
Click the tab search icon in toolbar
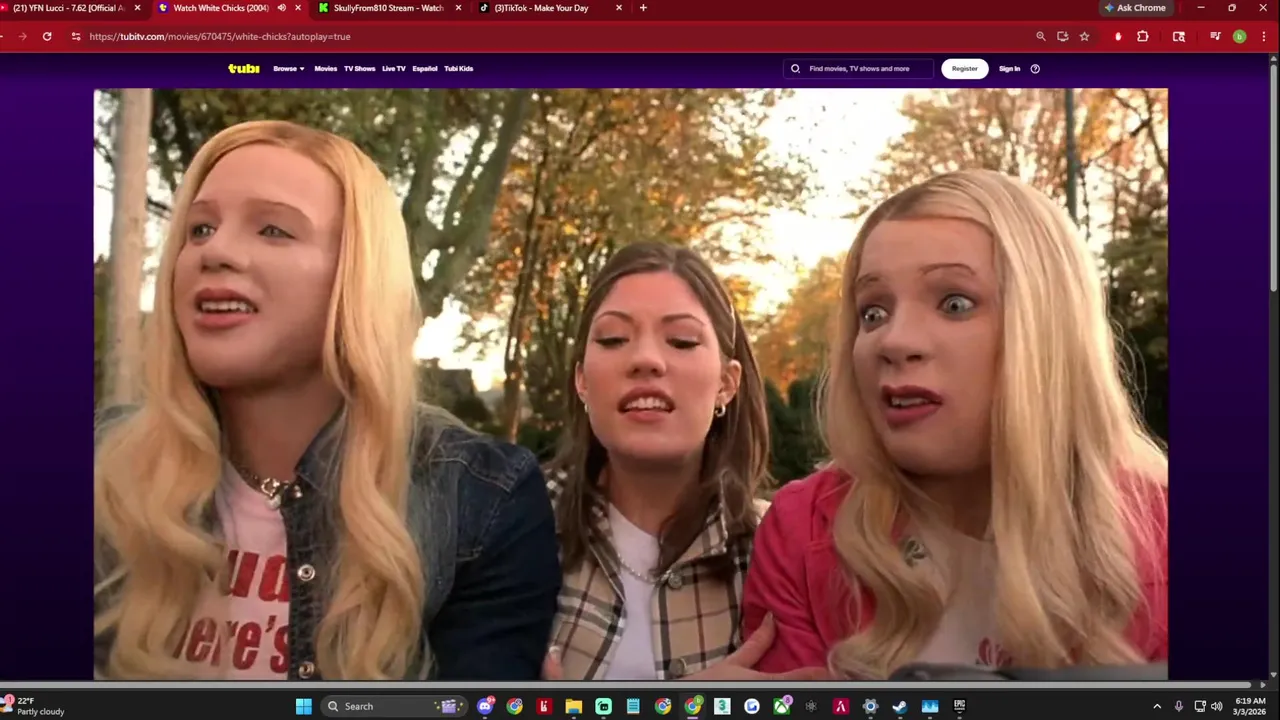coord(1179,36)
